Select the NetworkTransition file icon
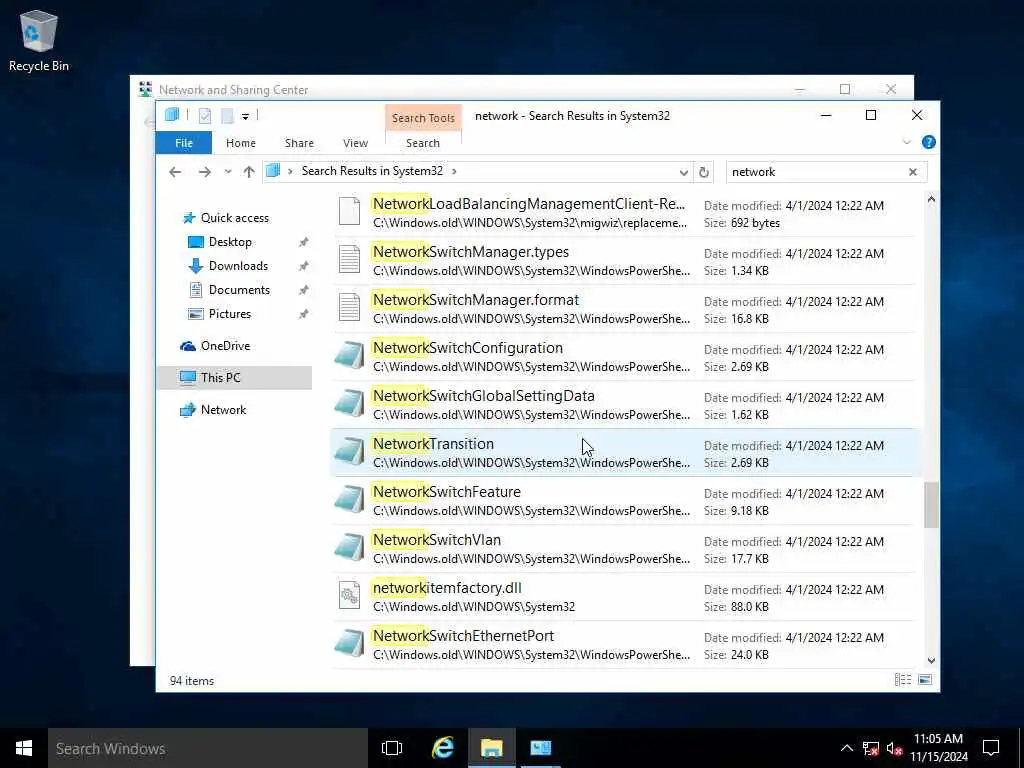 pos(349,452)
